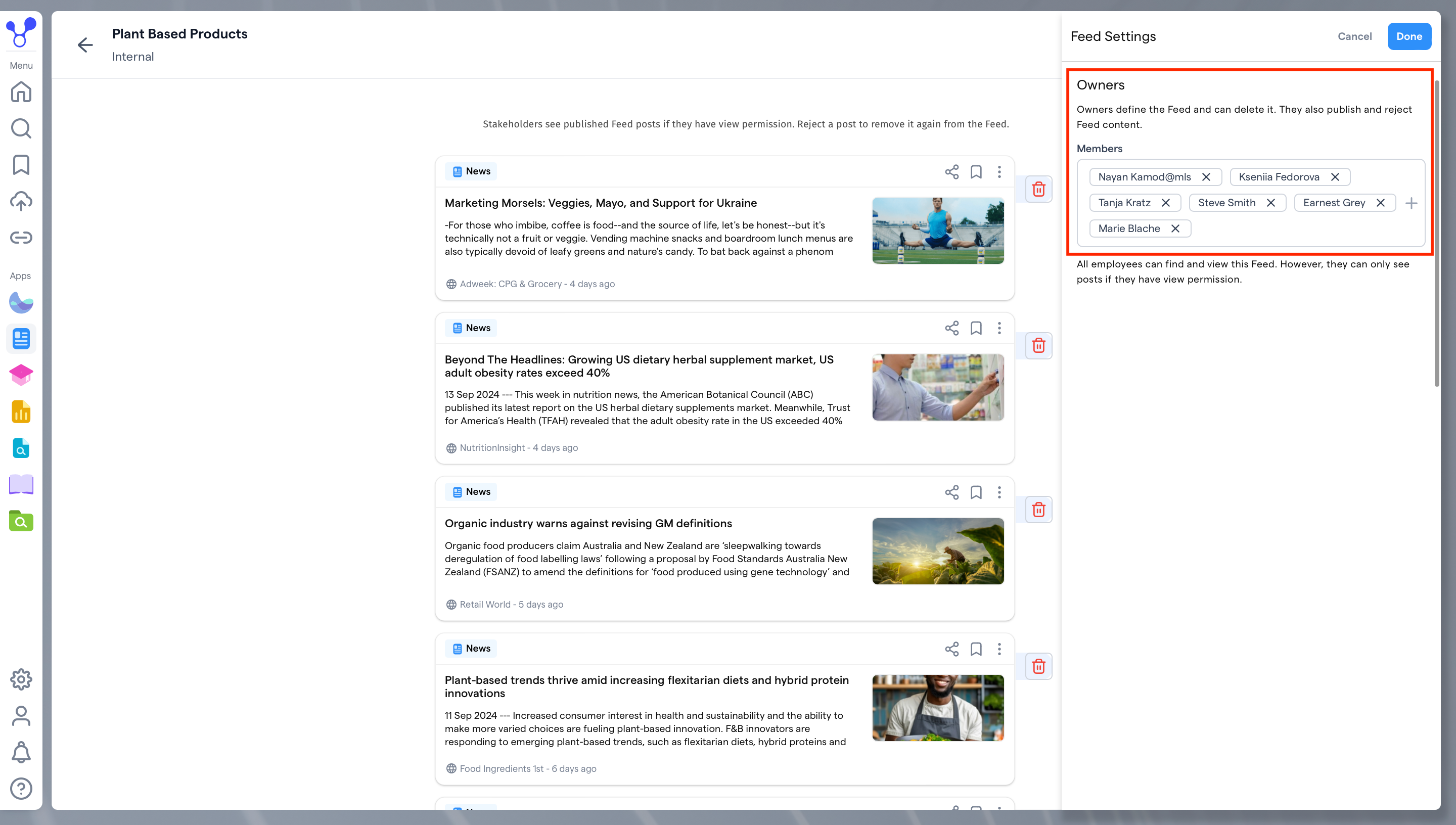Open the Settings gear in the sidebar
Screen dimensions: 1456x825
21,679
